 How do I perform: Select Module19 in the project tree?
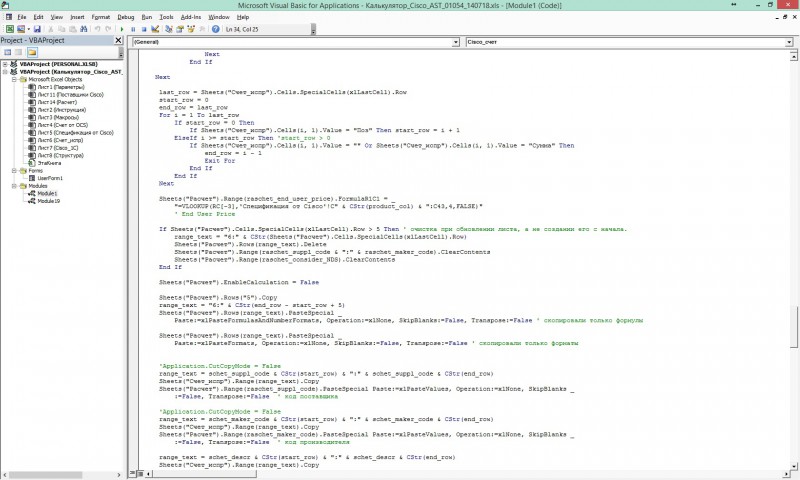(49, 200)
